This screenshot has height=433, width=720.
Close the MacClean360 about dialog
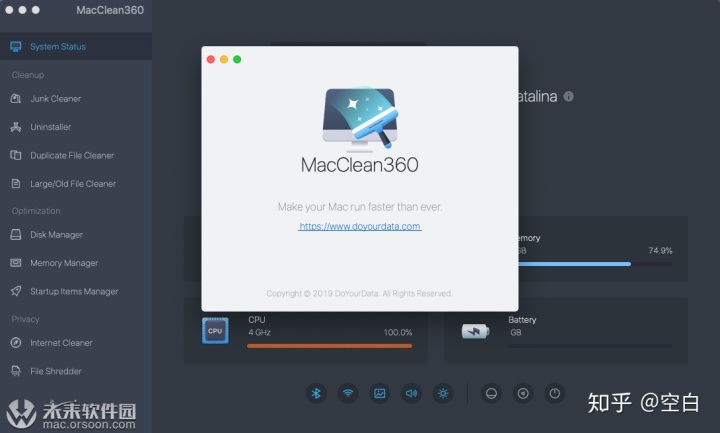point(211,59)
